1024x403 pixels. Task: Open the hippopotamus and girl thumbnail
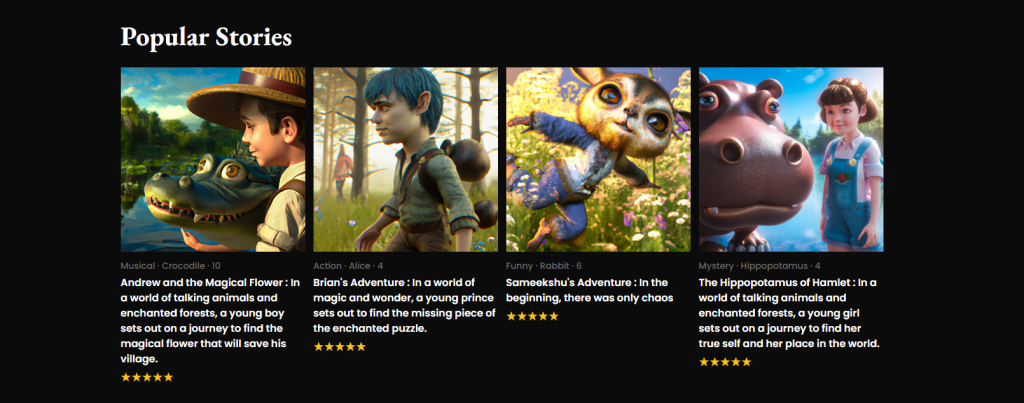click(x=791, y=159)
